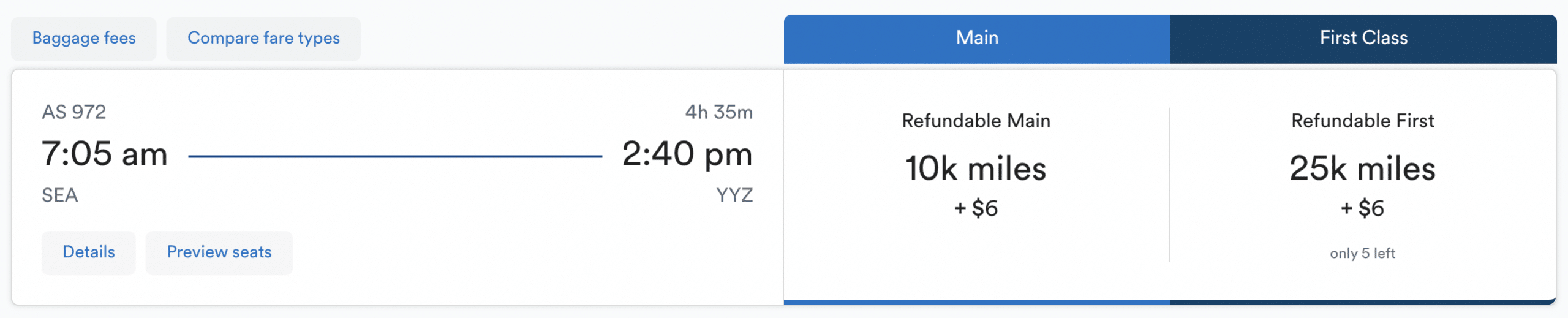Viewport: 1568px width, 318px height.
Task: Click the AS 972 flight number
Action: 73,112
